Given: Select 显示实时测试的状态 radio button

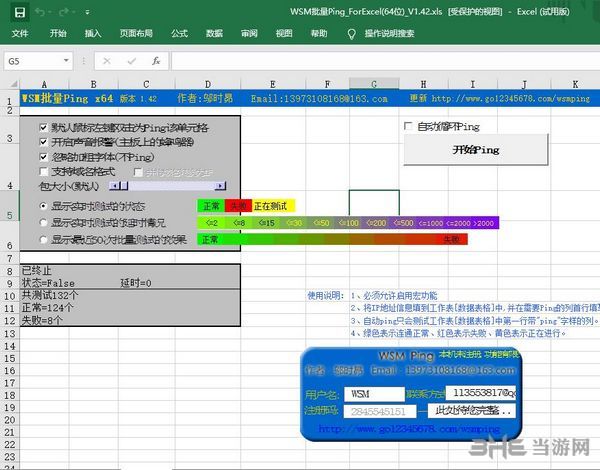Looking at the screenshot, I should tap(44, 206).
